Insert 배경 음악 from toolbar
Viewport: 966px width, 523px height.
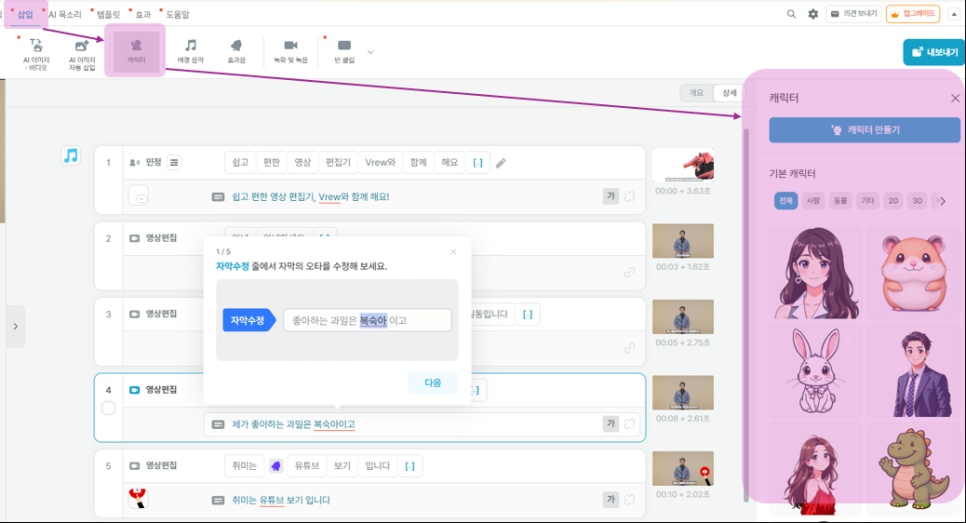pos(190,51)
